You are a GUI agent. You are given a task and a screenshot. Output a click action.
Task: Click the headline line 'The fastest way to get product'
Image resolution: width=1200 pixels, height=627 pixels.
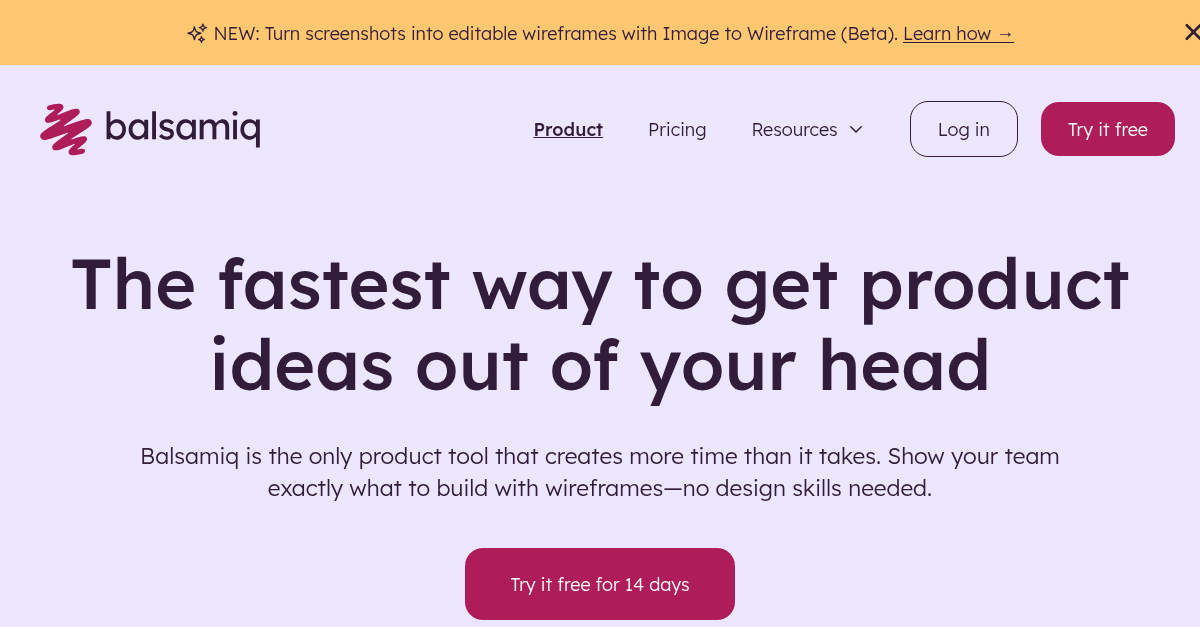[x=600, y=283]
